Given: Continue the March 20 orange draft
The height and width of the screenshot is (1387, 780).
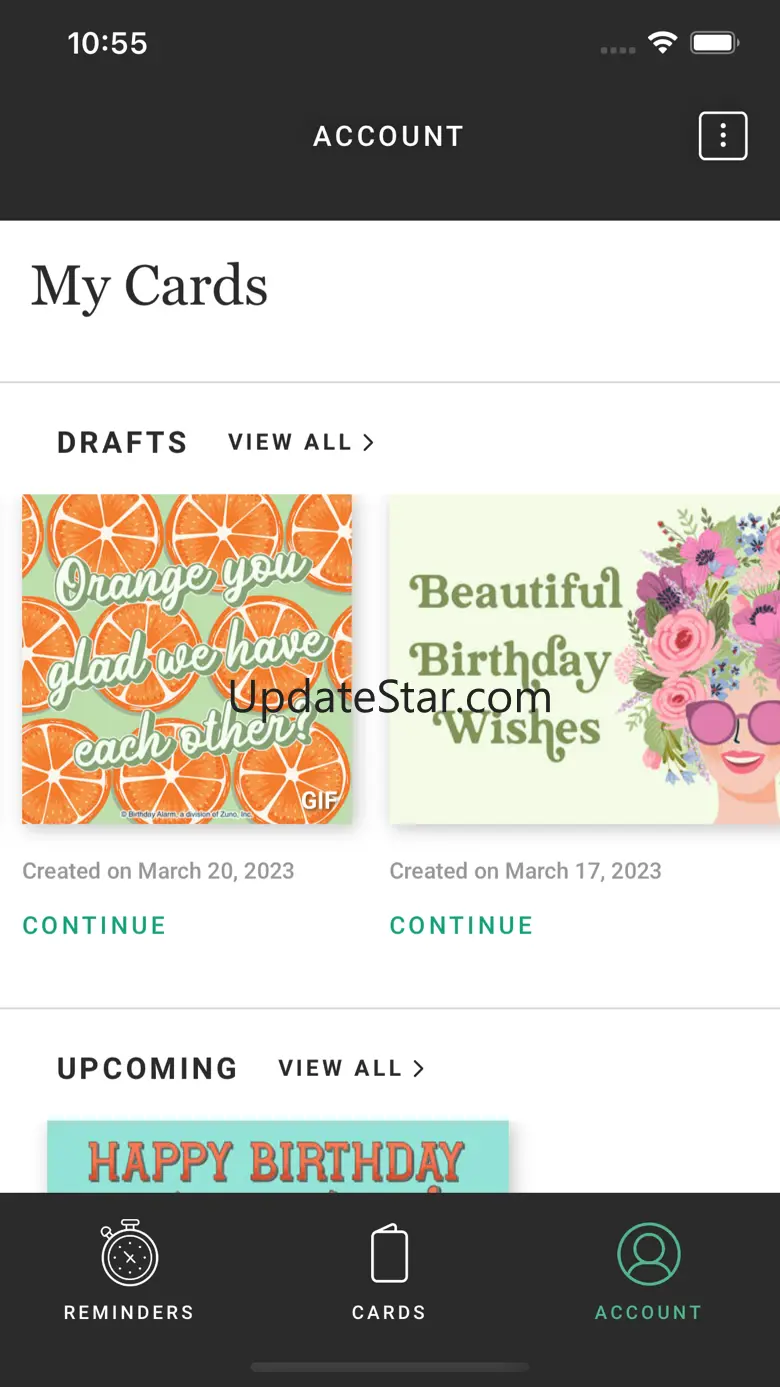Looking at the screenshot, I should pyautogui.click(x=94, y=925).
